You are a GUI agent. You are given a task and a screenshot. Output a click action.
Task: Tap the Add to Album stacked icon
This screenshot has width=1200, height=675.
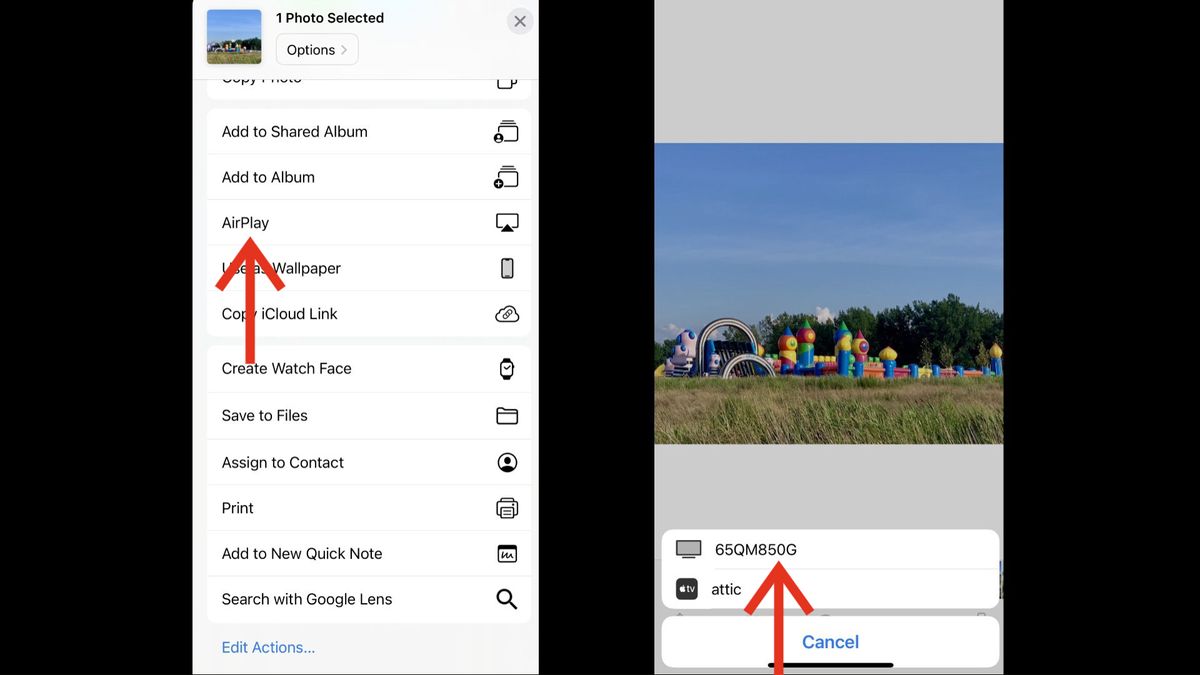507,177
